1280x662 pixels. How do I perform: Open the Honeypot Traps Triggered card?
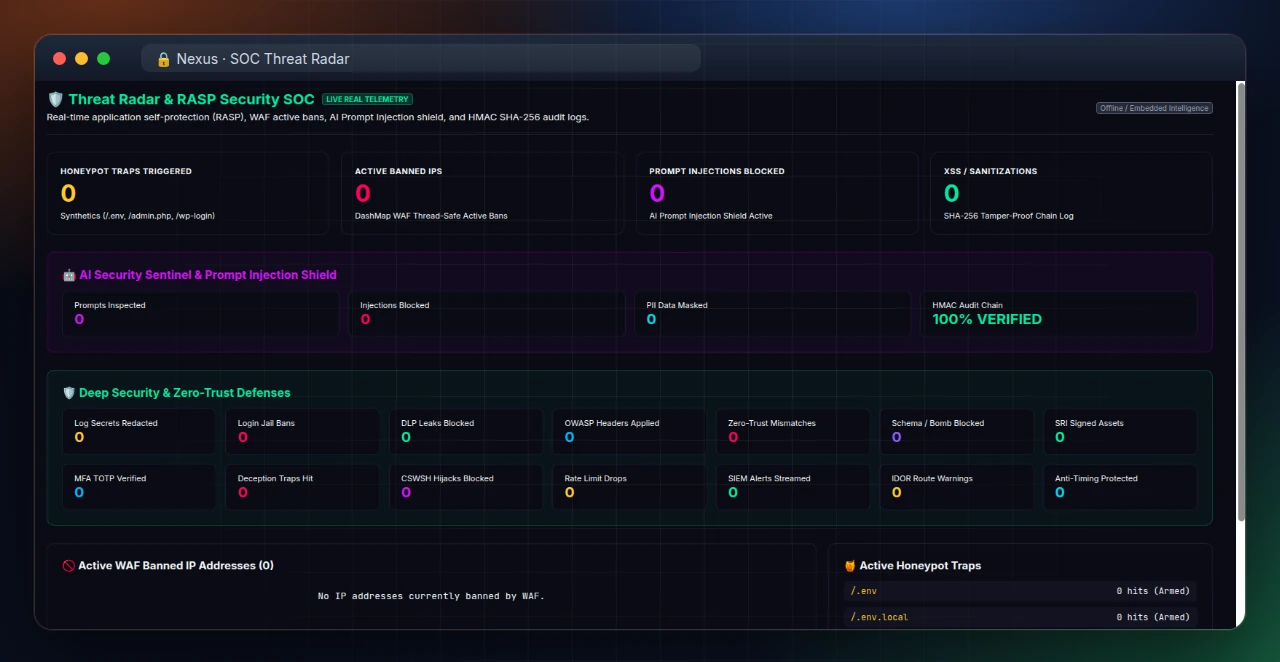[x=187, y=193]
